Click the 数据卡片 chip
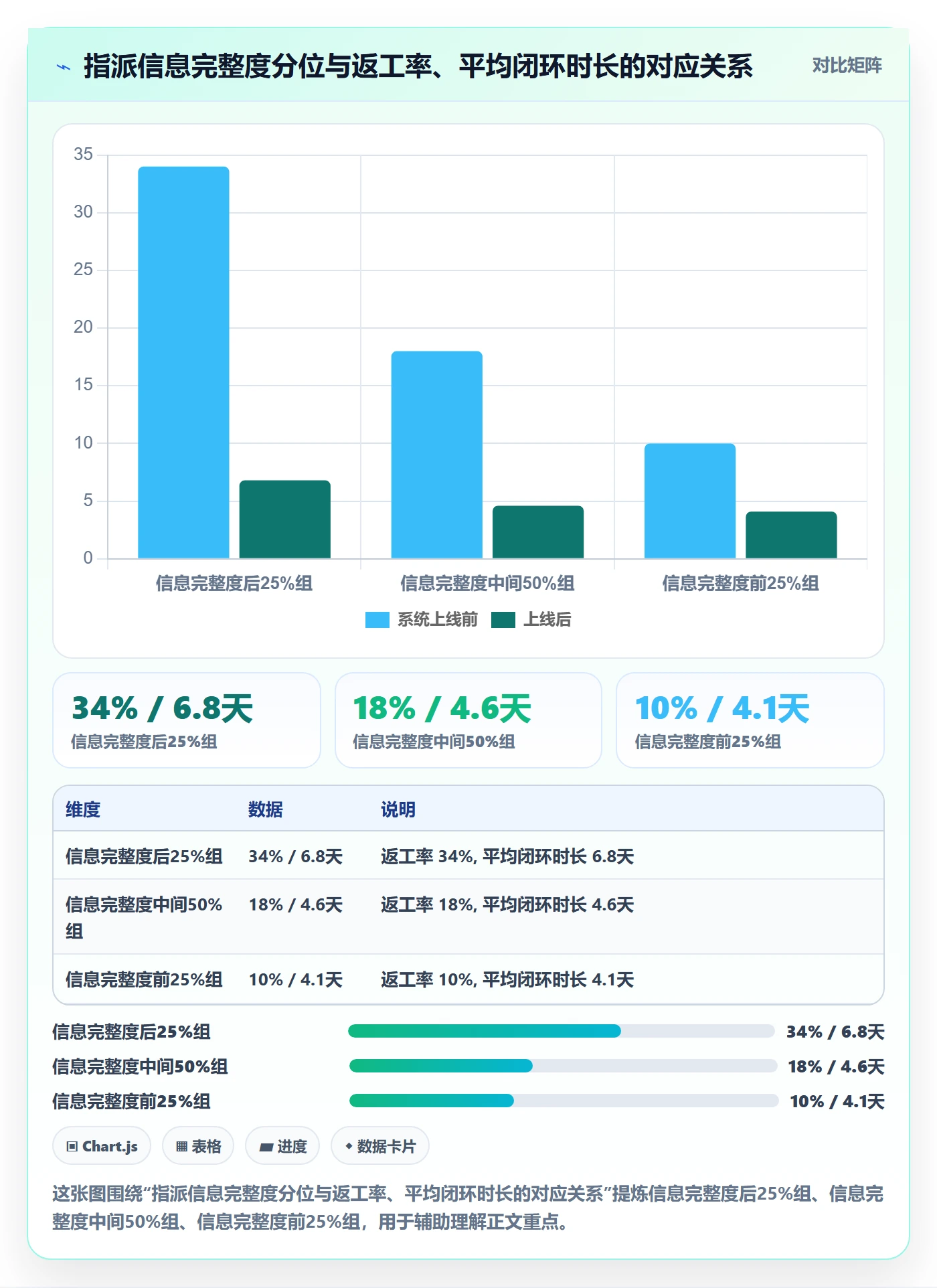This screenshot has width=937, height=1288. coord(380,1146)
